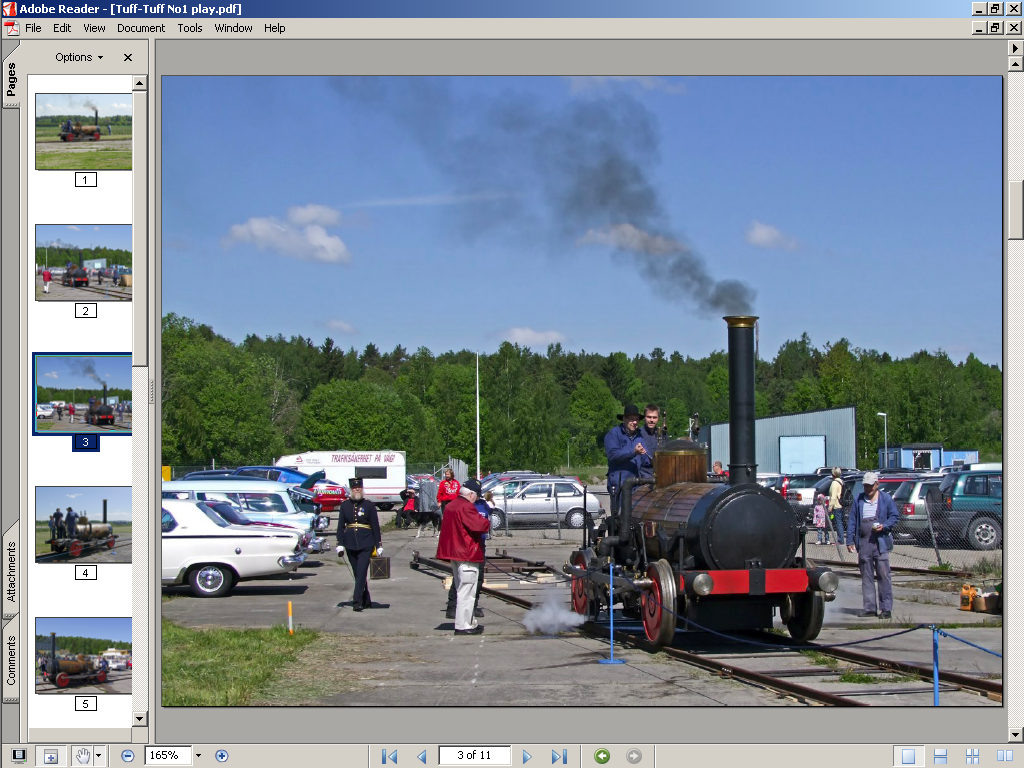Screen dimensions: 1024x768
Task: Switch to Continuous page layout
Action: (940, 756)
